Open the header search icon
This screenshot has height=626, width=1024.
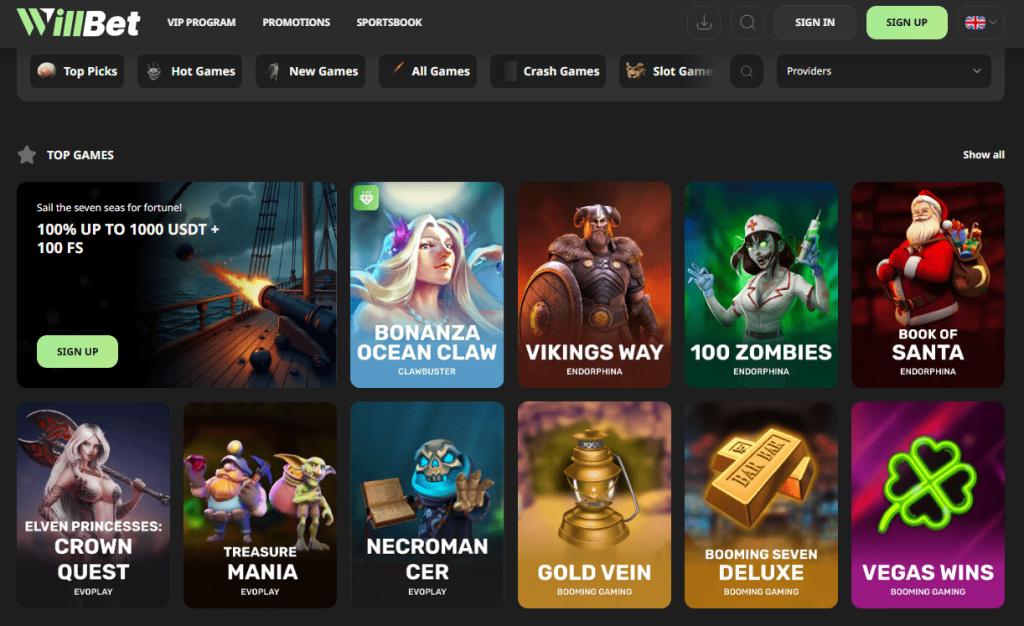(x=748, y=23)
